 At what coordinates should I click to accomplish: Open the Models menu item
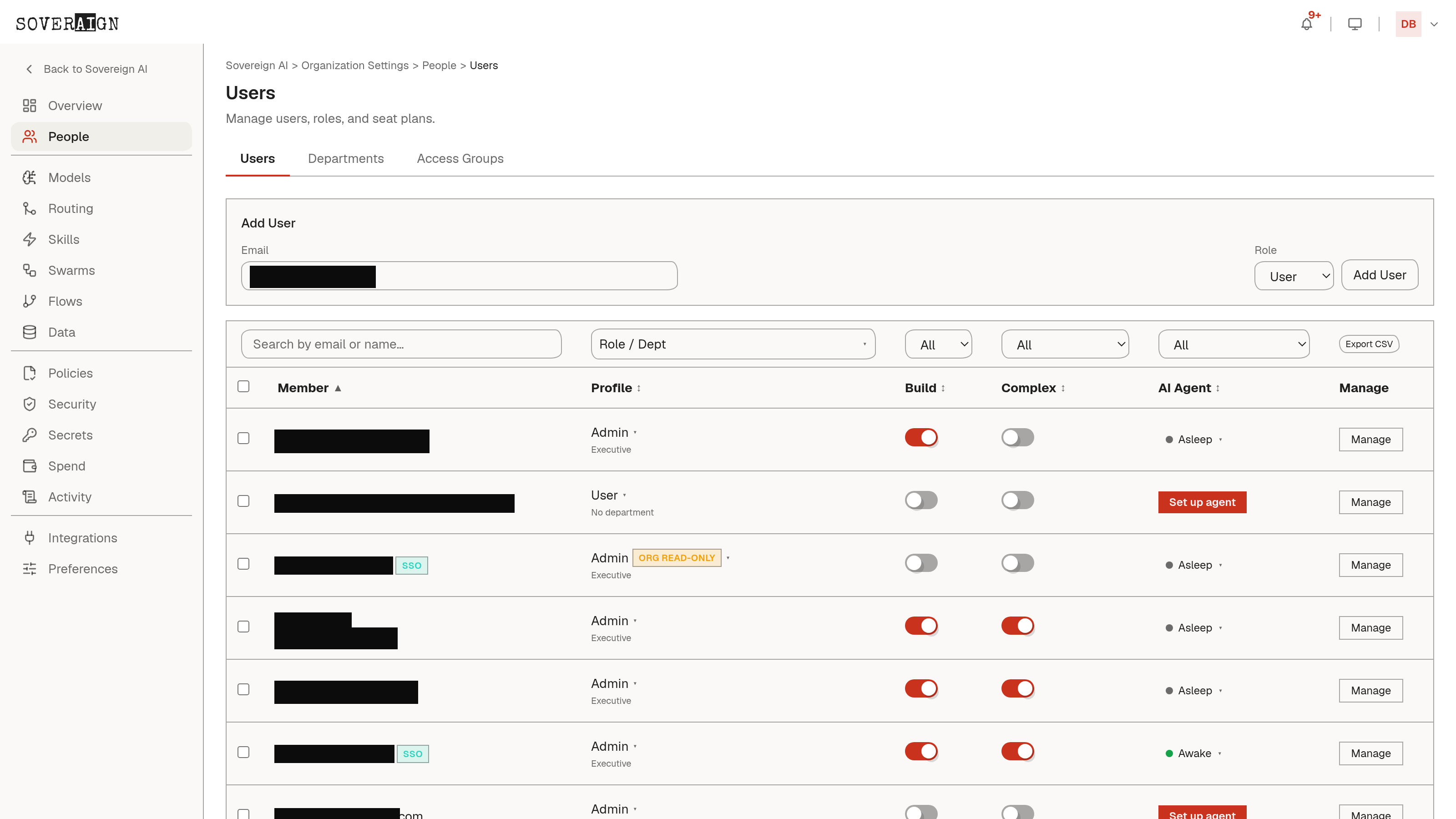101,177
